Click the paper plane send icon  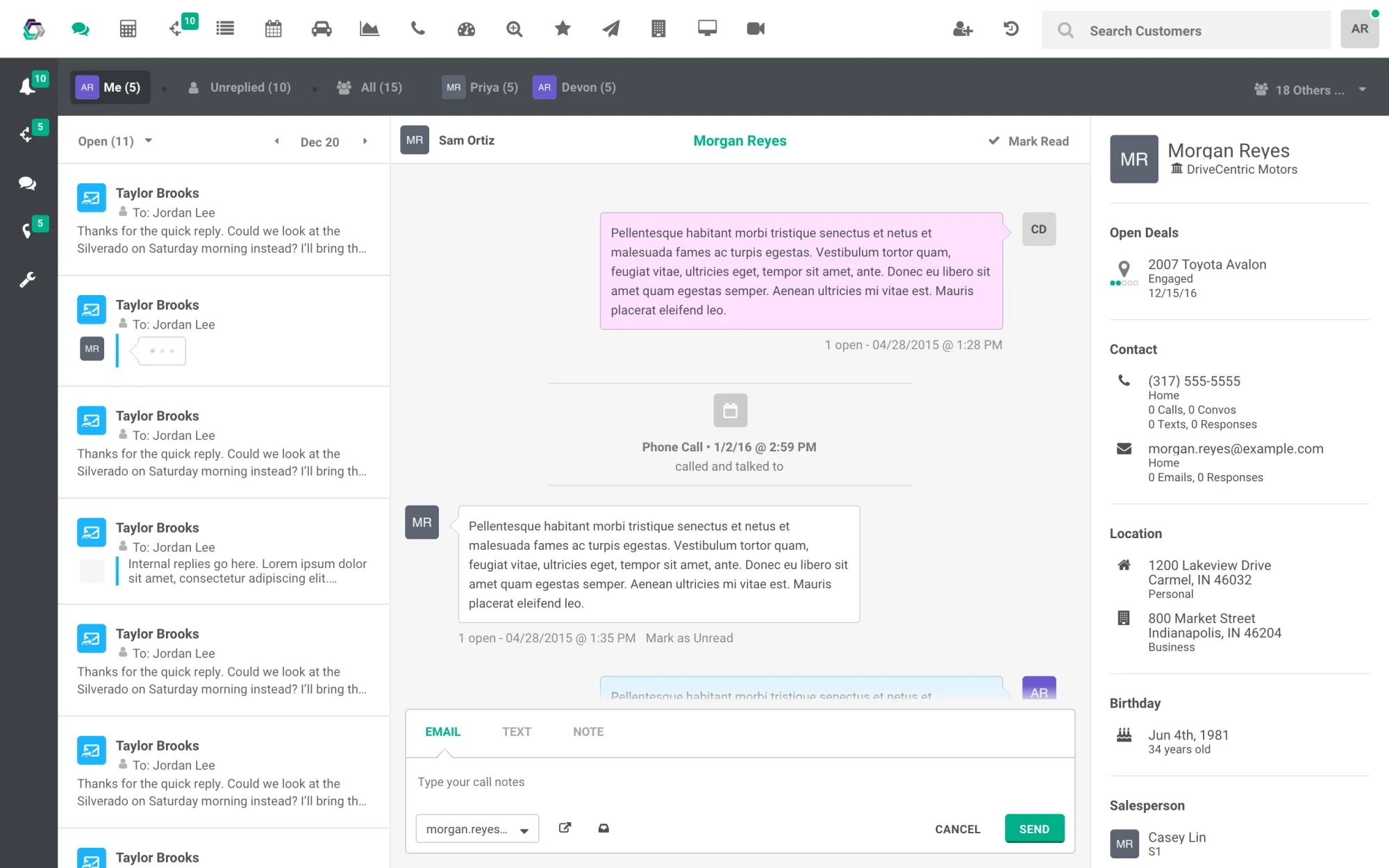610,28
